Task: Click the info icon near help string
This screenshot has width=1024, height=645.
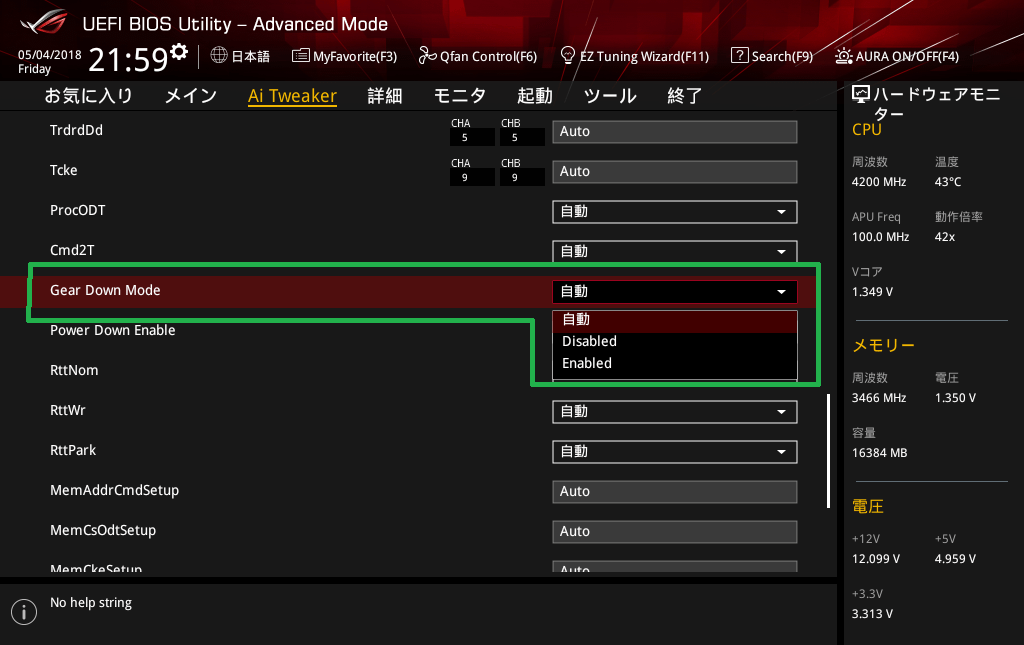Action: click(x=24, y=612)
